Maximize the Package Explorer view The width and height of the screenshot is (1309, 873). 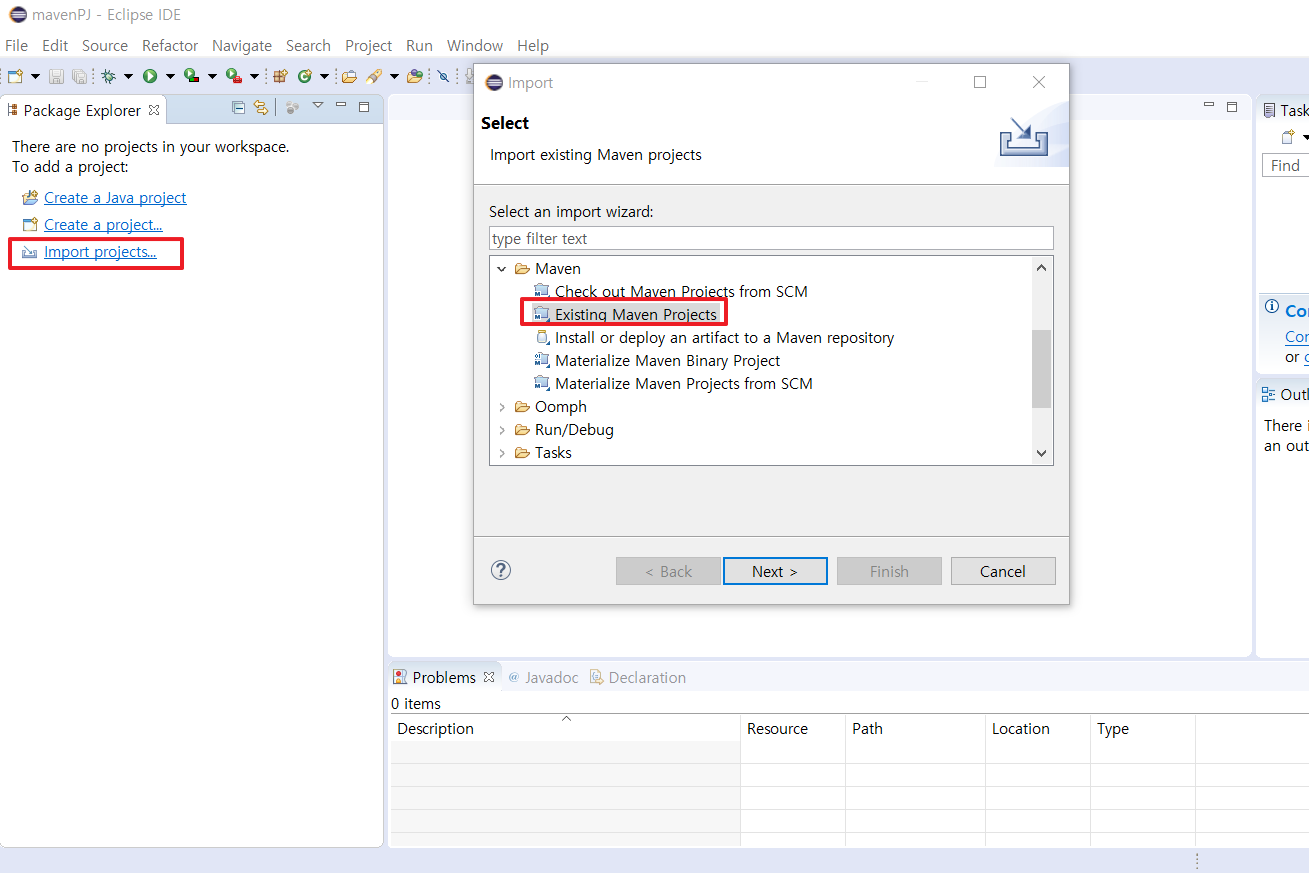(364, 107)
